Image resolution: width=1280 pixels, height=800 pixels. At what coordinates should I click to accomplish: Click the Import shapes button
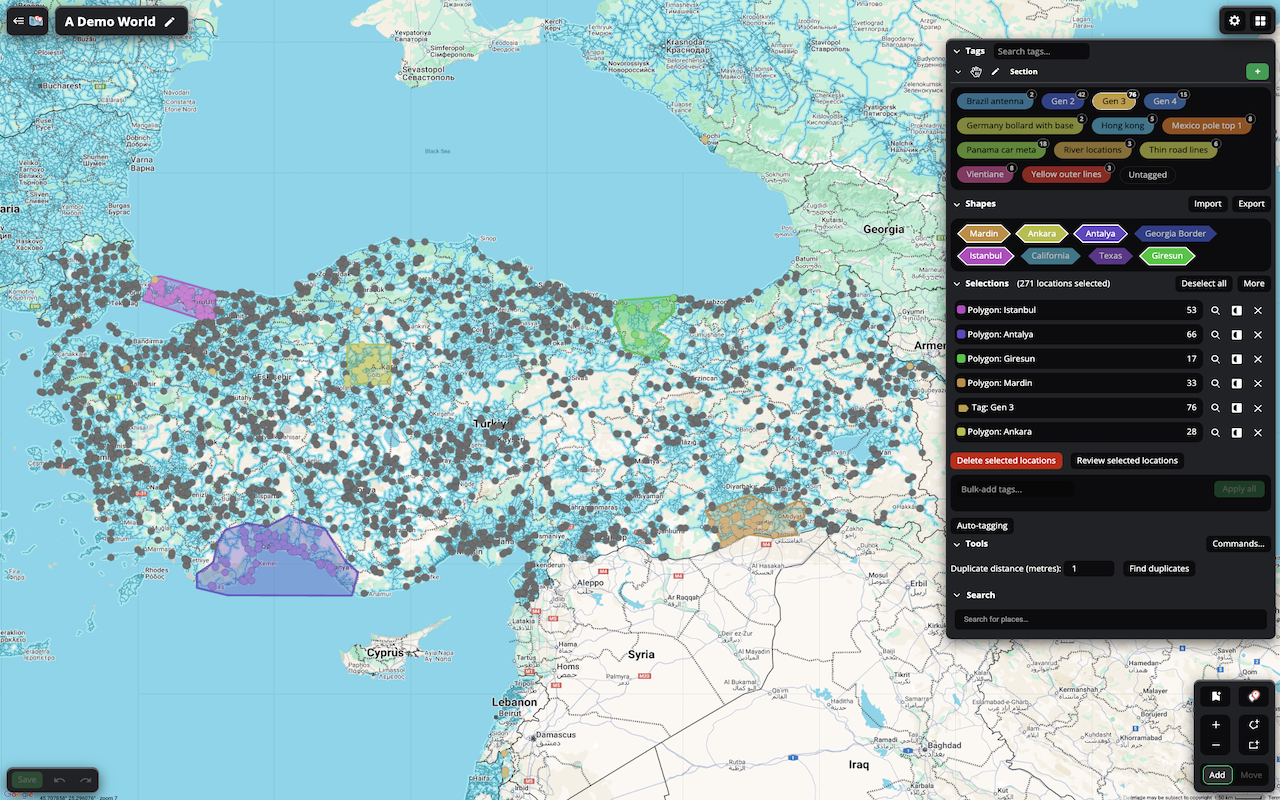(x=1208, y=204)
